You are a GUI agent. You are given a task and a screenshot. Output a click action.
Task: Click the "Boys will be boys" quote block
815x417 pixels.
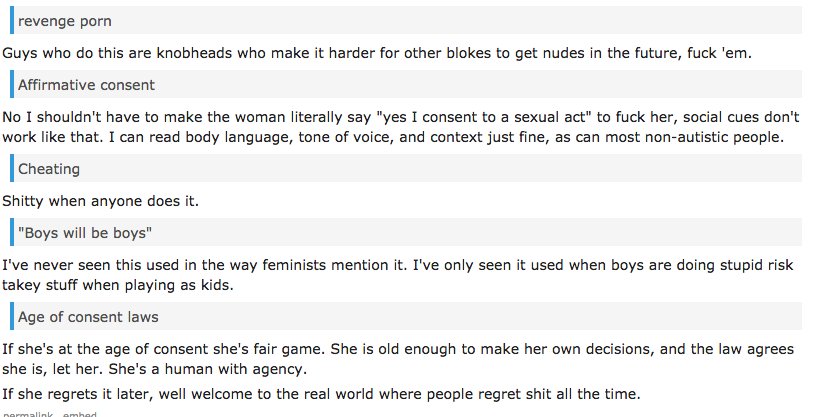405,232
